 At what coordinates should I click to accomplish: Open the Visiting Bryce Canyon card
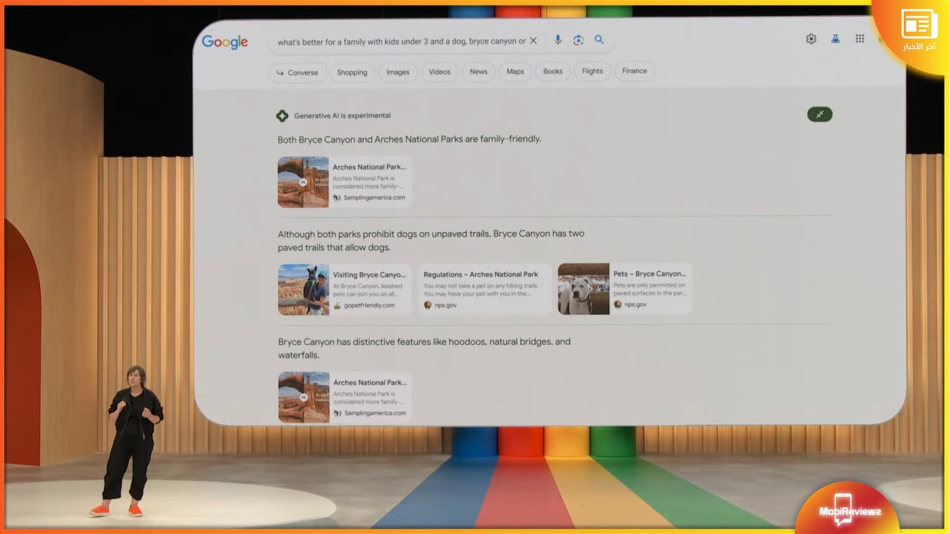click(x=345, y=289)
